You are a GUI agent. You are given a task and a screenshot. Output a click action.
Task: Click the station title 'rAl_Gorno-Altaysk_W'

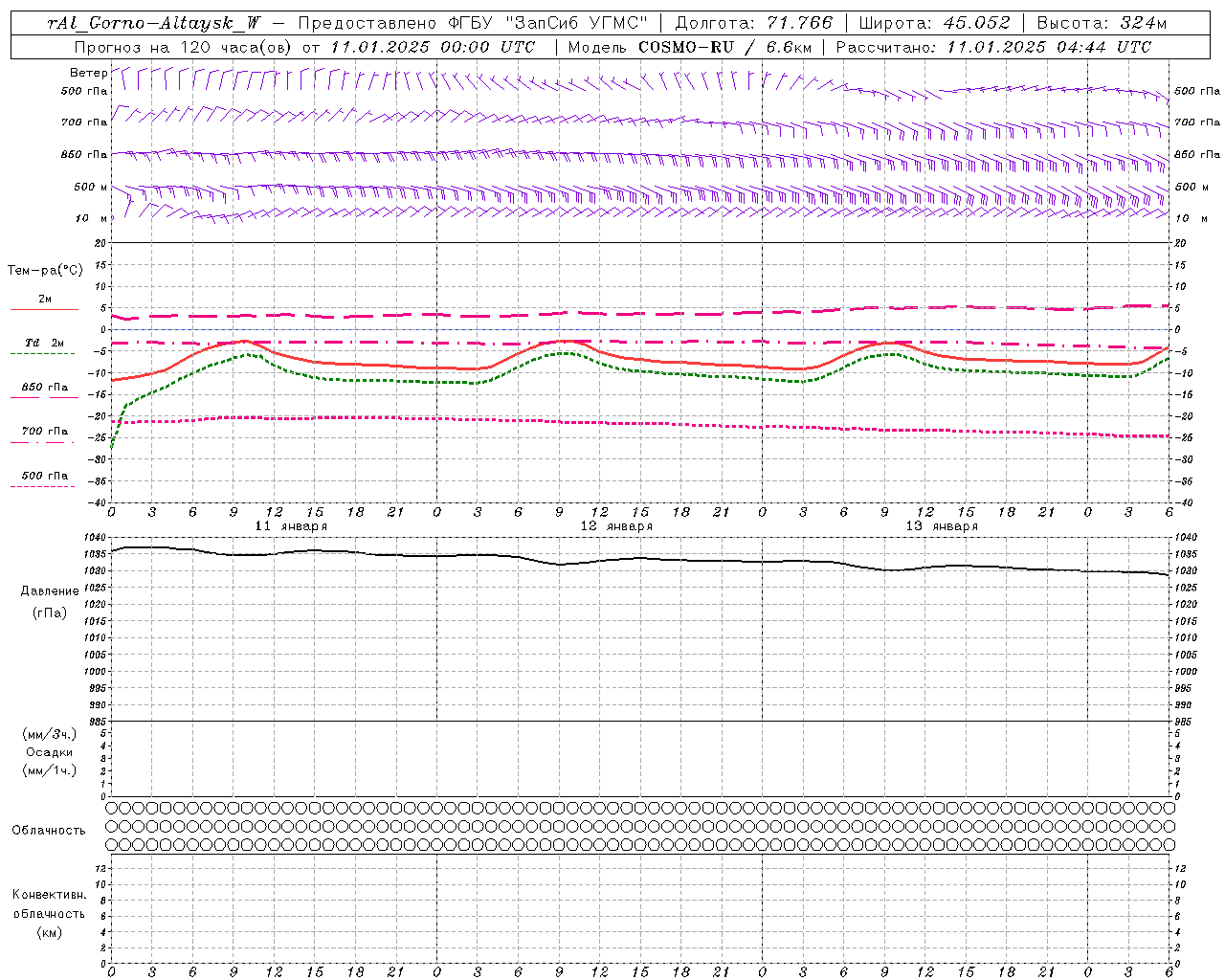[154, 24]
